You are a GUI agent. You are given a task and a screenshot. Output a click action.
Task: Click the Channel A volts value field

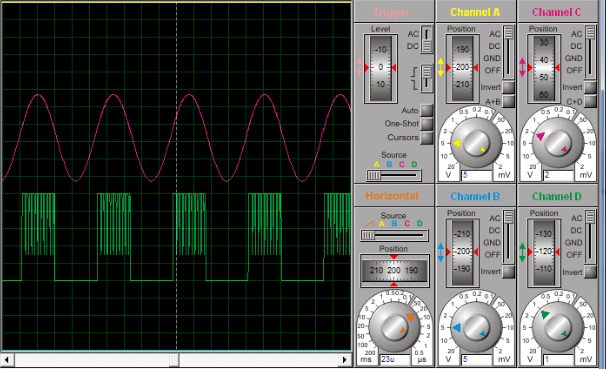point(477,175)
